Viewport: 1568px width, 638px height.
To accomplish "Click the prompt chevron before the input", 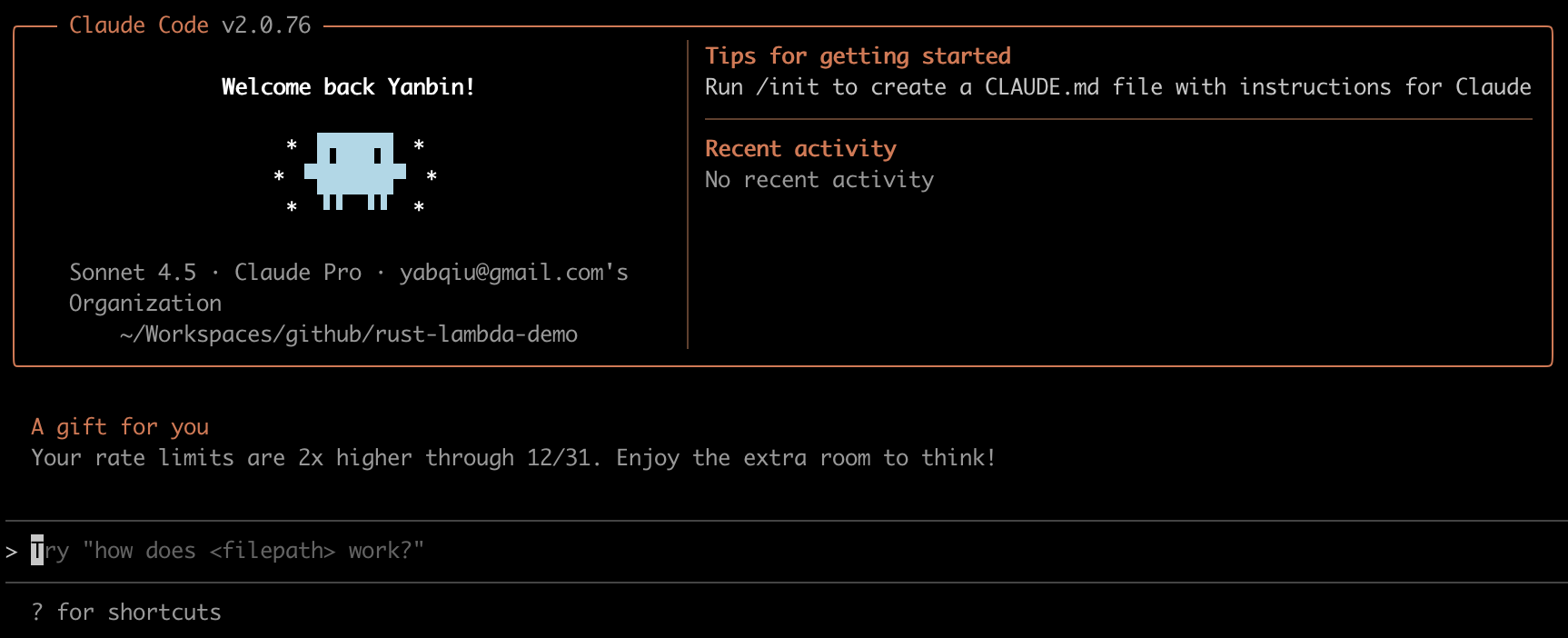I will (x=11, y=552).
